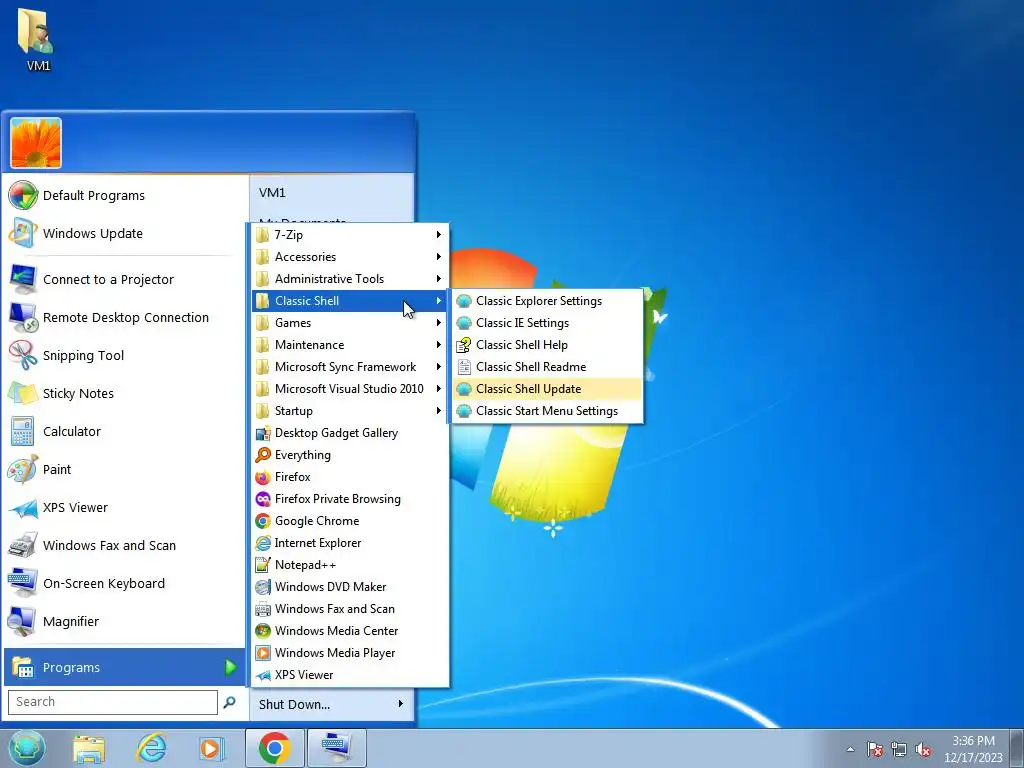The image size is (1024, 768).
Task: Select the VM1 desktop folder icon
Action: pos(38,39)
